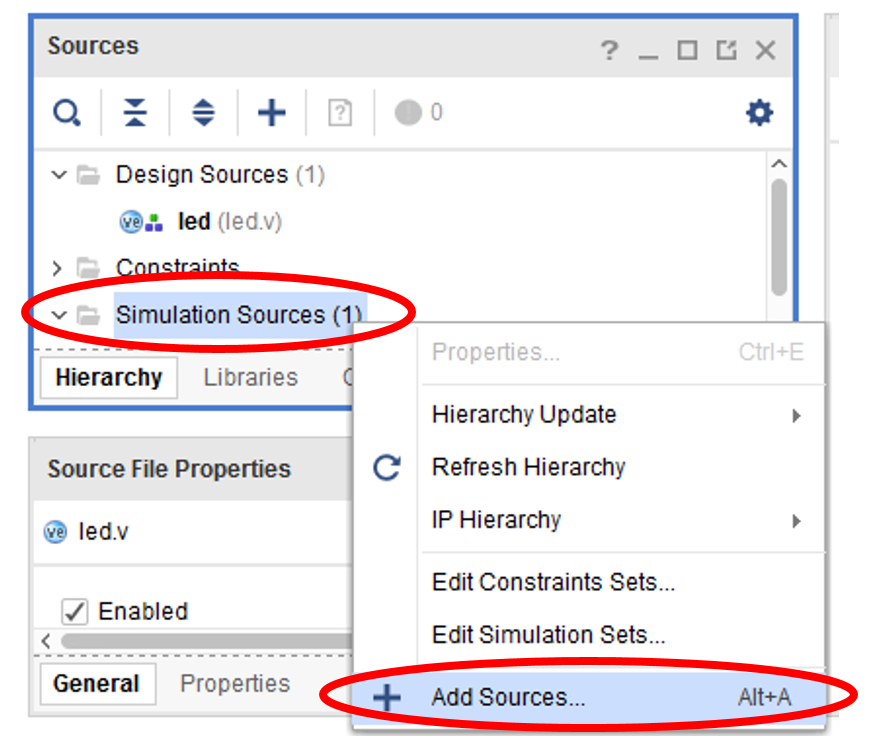Select Edit Simulation Sets menu entry
Image resolution: width=881 pixels, height=741 pixels.
548,635
